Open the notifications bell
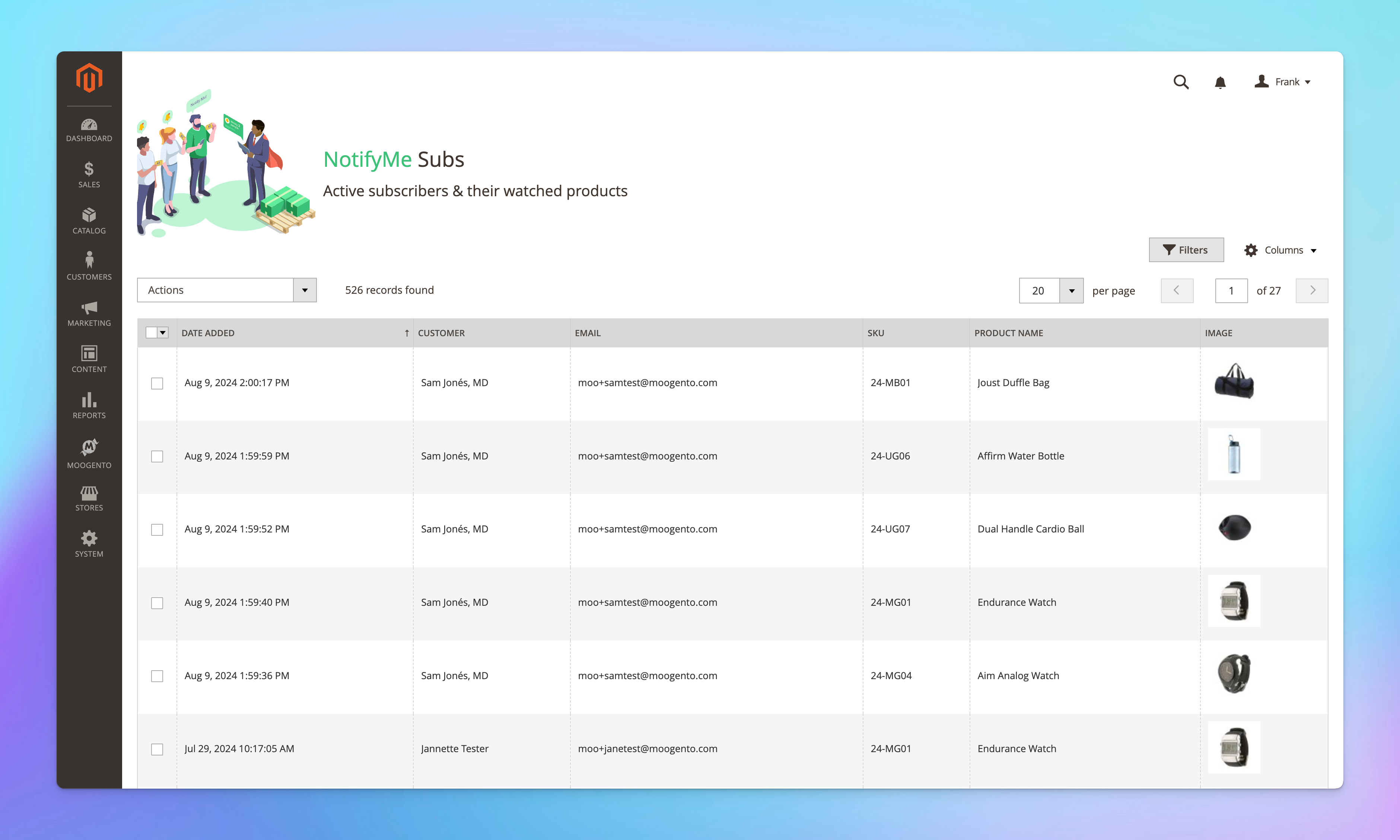1400x840 pixels. coord(1220,83)
